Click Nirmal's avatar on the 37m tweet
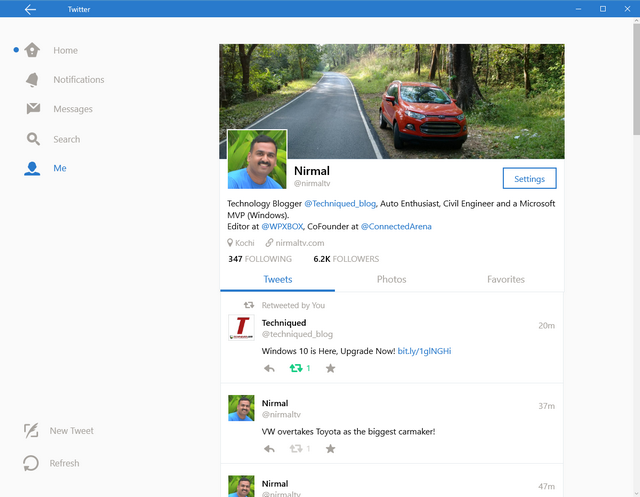This screenshot has width=640, height=497. tap(241, 408)
